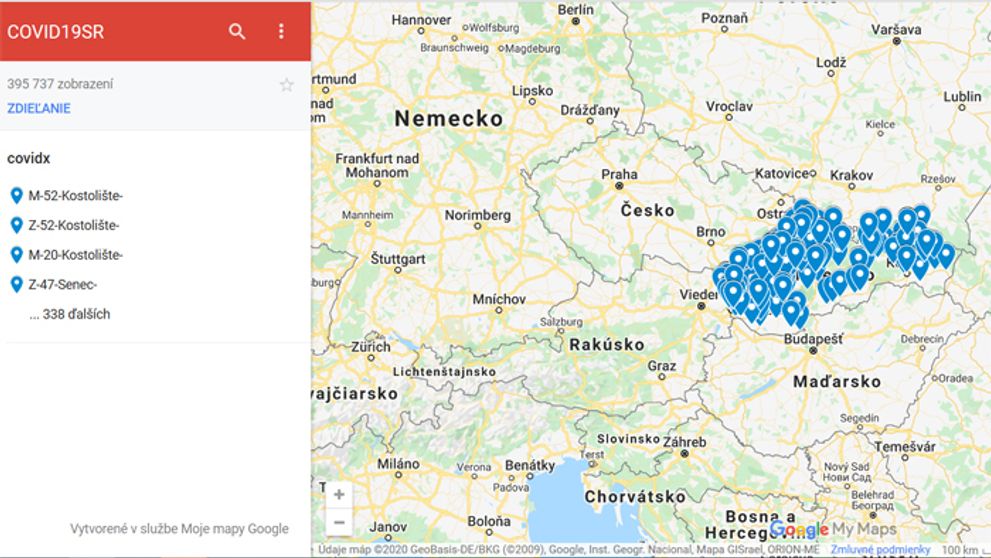This screenshot has width=991, height=558.
Task: Click the pin icon beside M-52-Kostolište-
Action: click(17, 195)
